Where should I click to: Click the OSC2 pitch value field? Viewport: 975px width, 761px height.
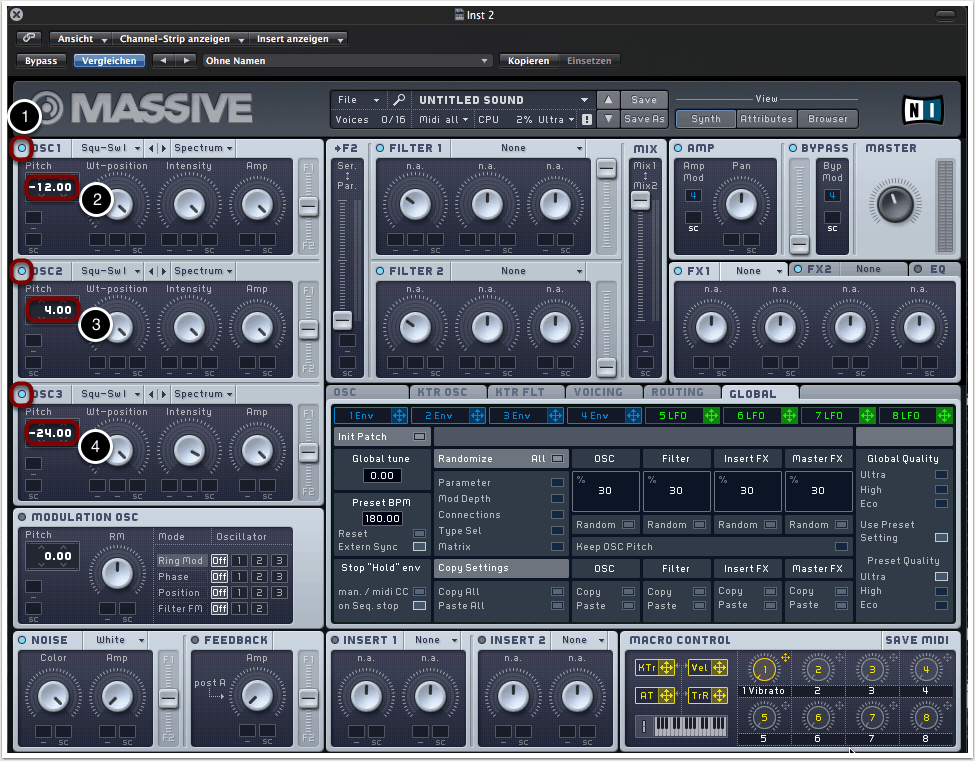[x=51, y=310]
